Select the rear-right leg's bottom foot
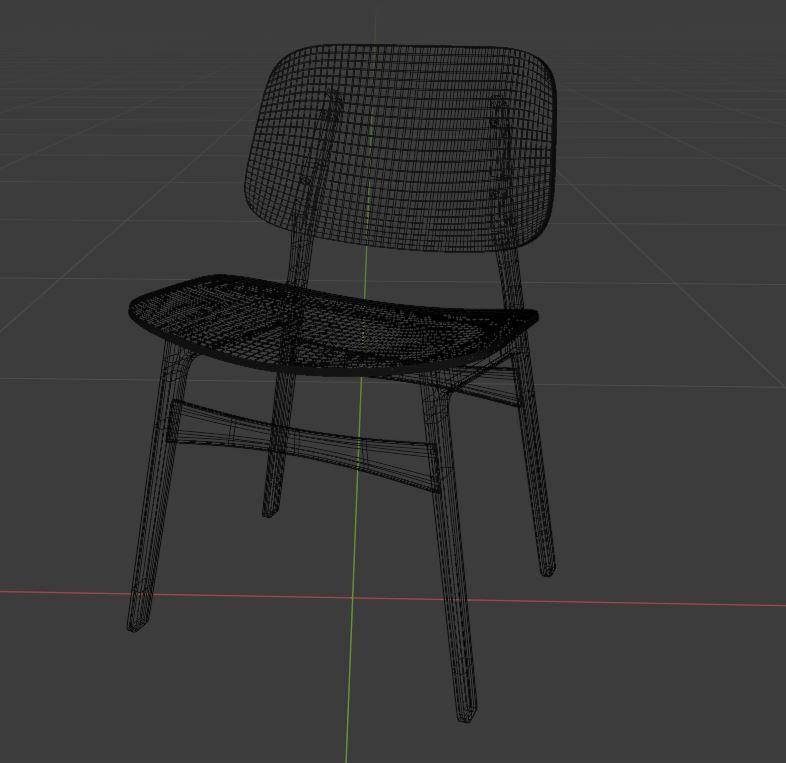Viewport: 786px width, 763px height. pyautogui.click(x=547, y=569)
